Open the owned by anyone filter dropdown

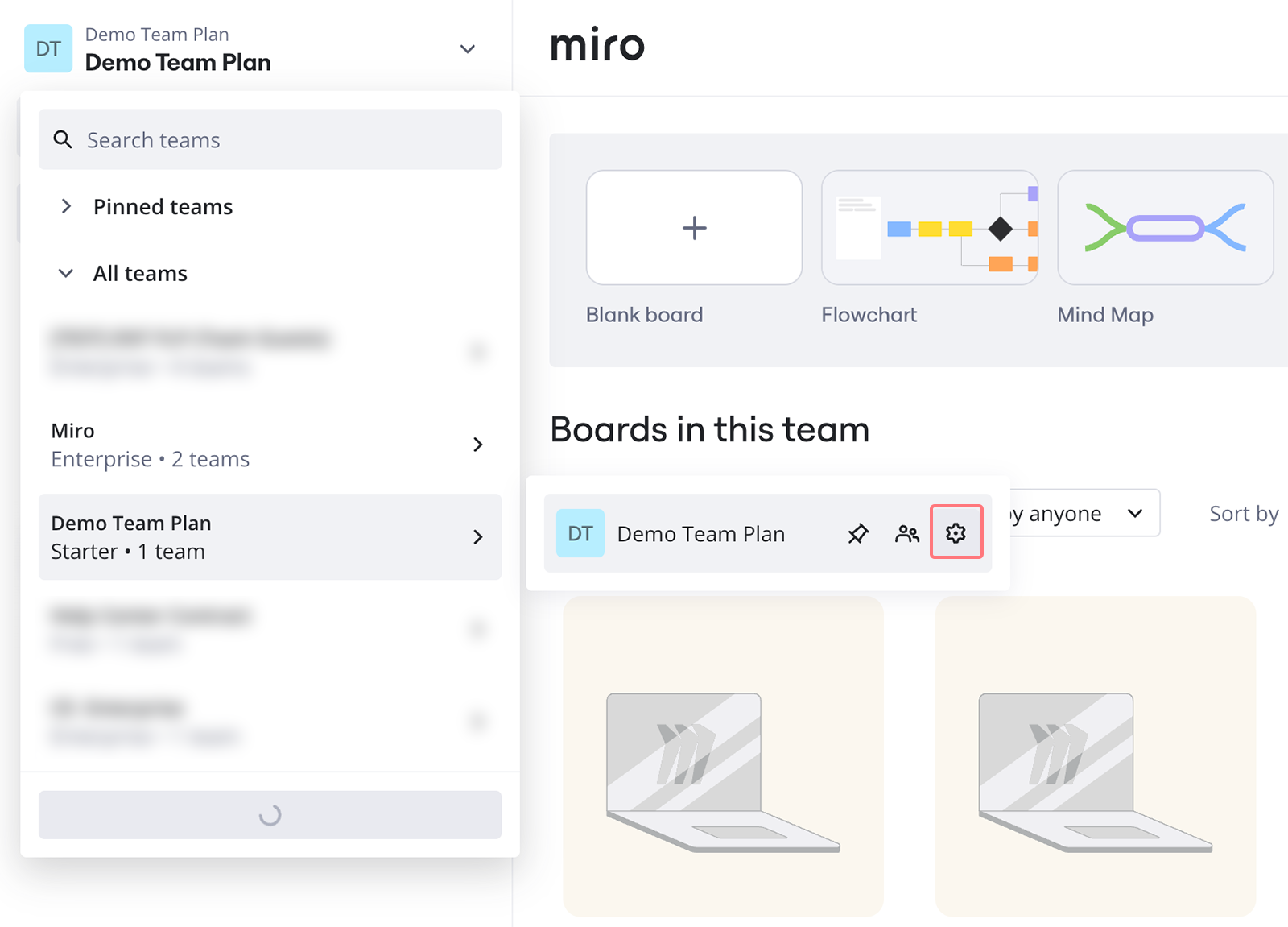pos(1083,513)
